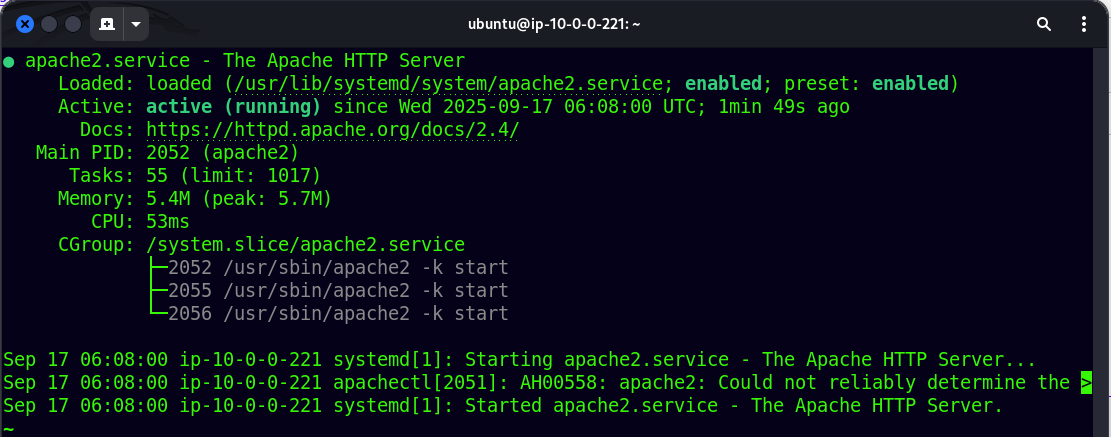Screen dimensions: 1111x437
Task: Click the '53ms' CPU value
Action: coord(168,222)
